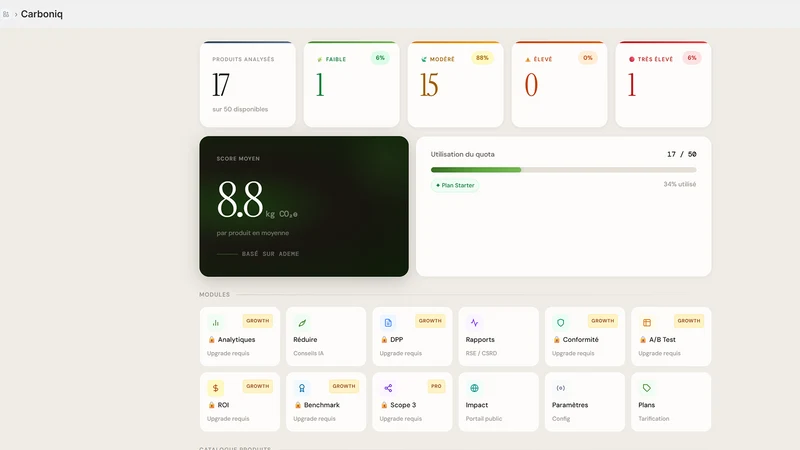
Task: Click the Modéré sprout icon
Action: (x=423, y=59)
